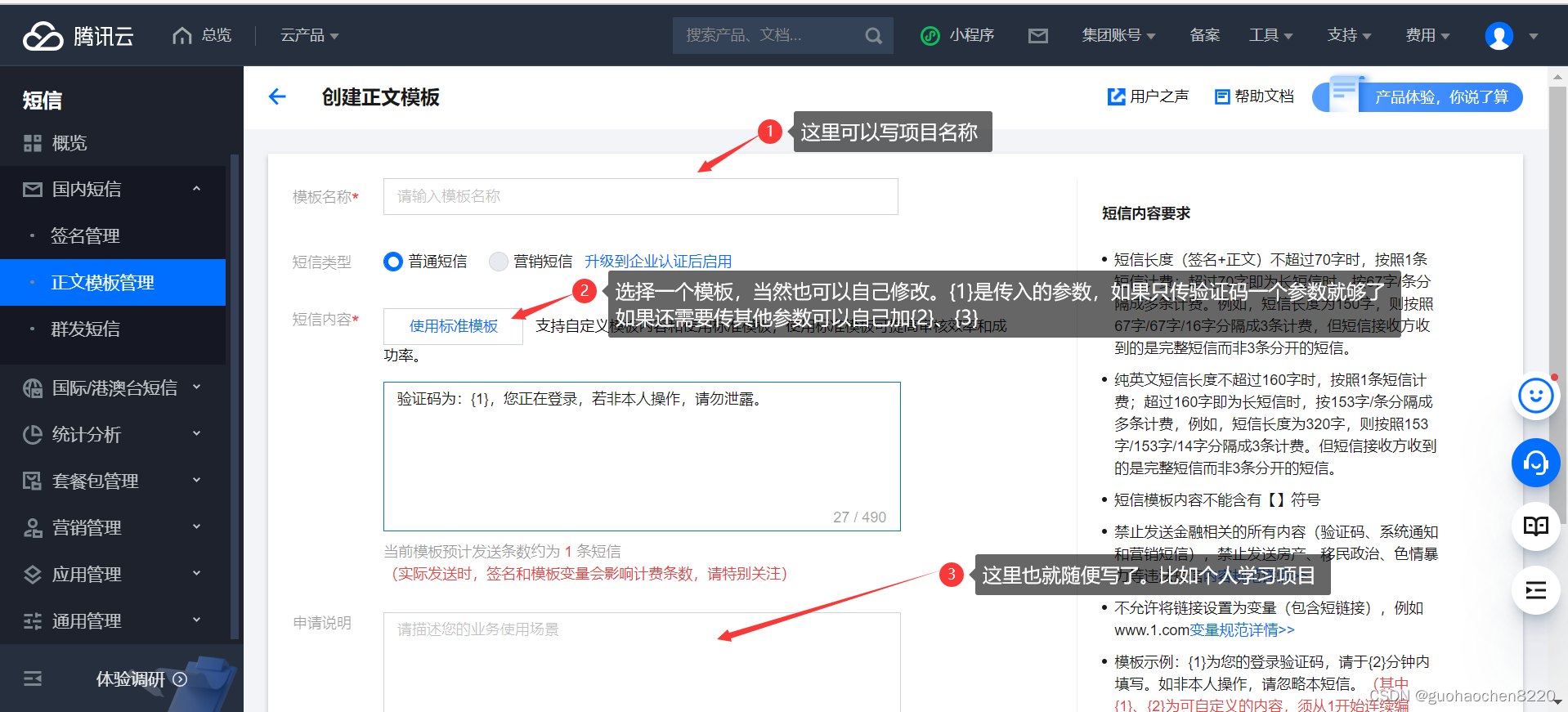
Task: Open the 总览 home overview
Action: [202, 35]
